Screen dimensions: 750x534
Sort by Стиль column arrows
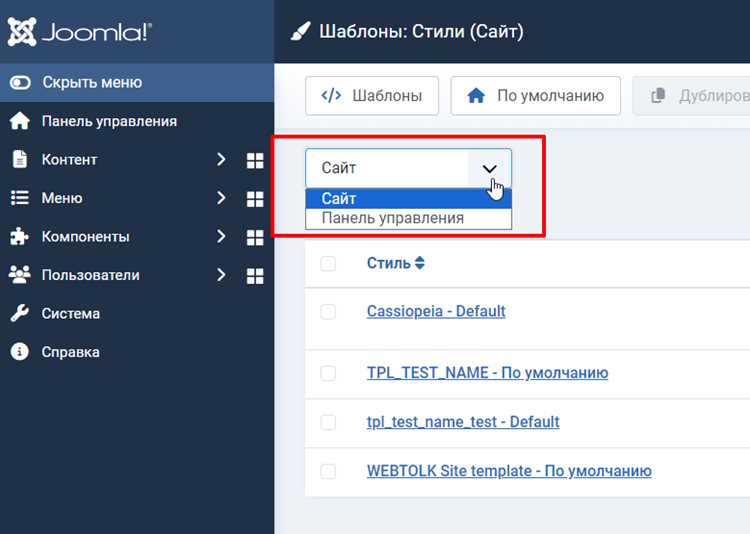[x=419, y=263]
